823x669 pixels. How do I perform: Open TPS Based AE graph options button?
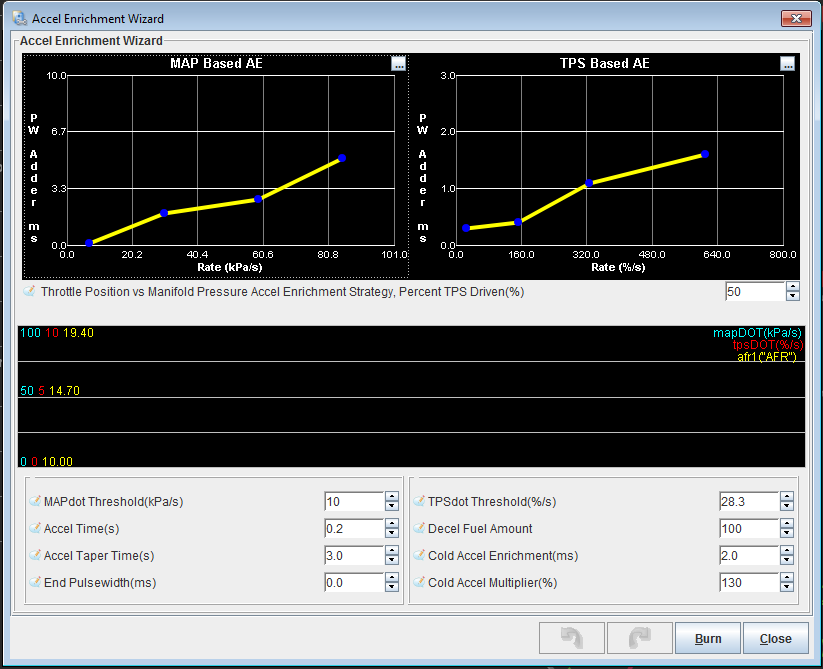pyautogui.click(x=787, y=64)
